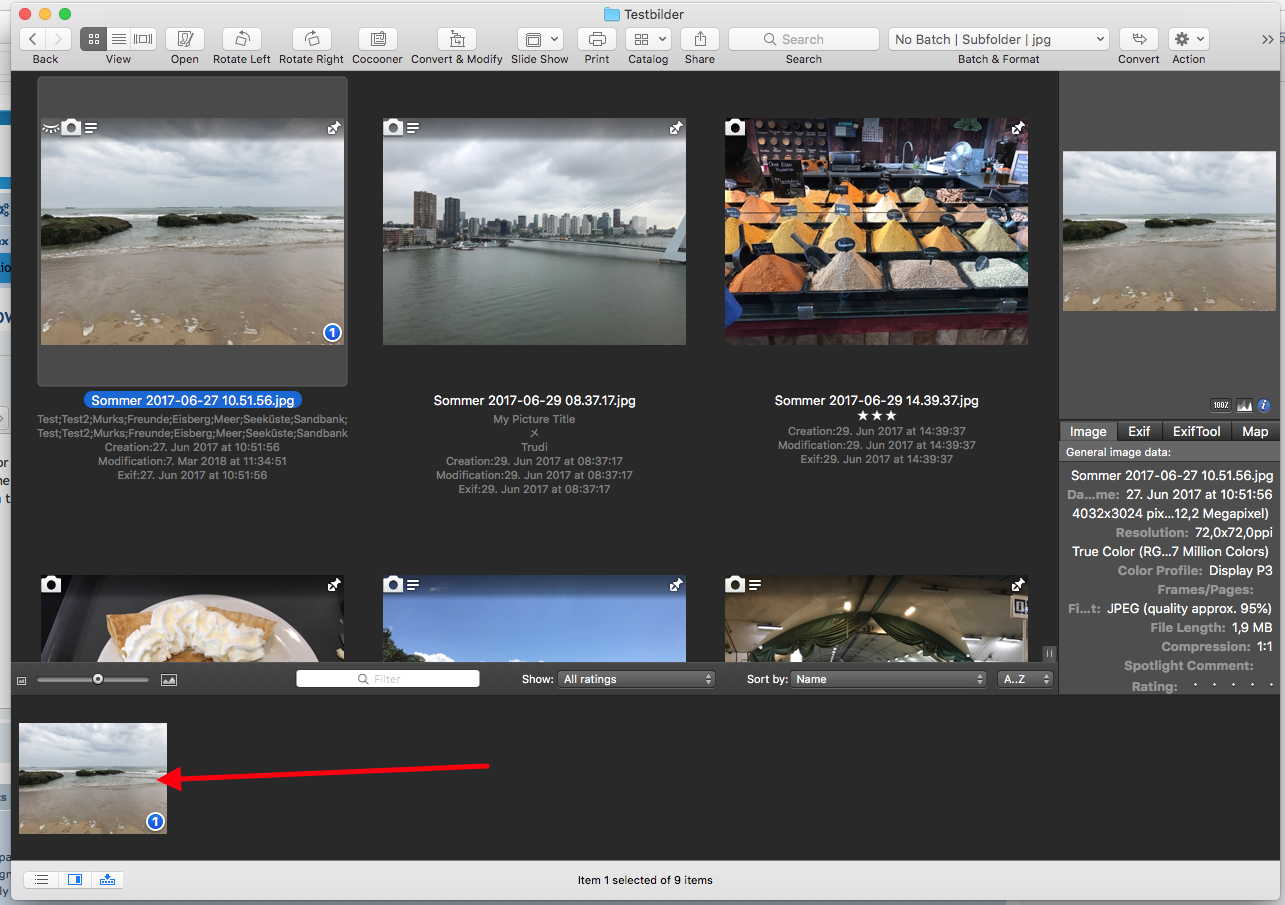The height and width of the screenshot is (905, 1285).
Task: Switch to list view in toolbar
Action: coord(118,39)
